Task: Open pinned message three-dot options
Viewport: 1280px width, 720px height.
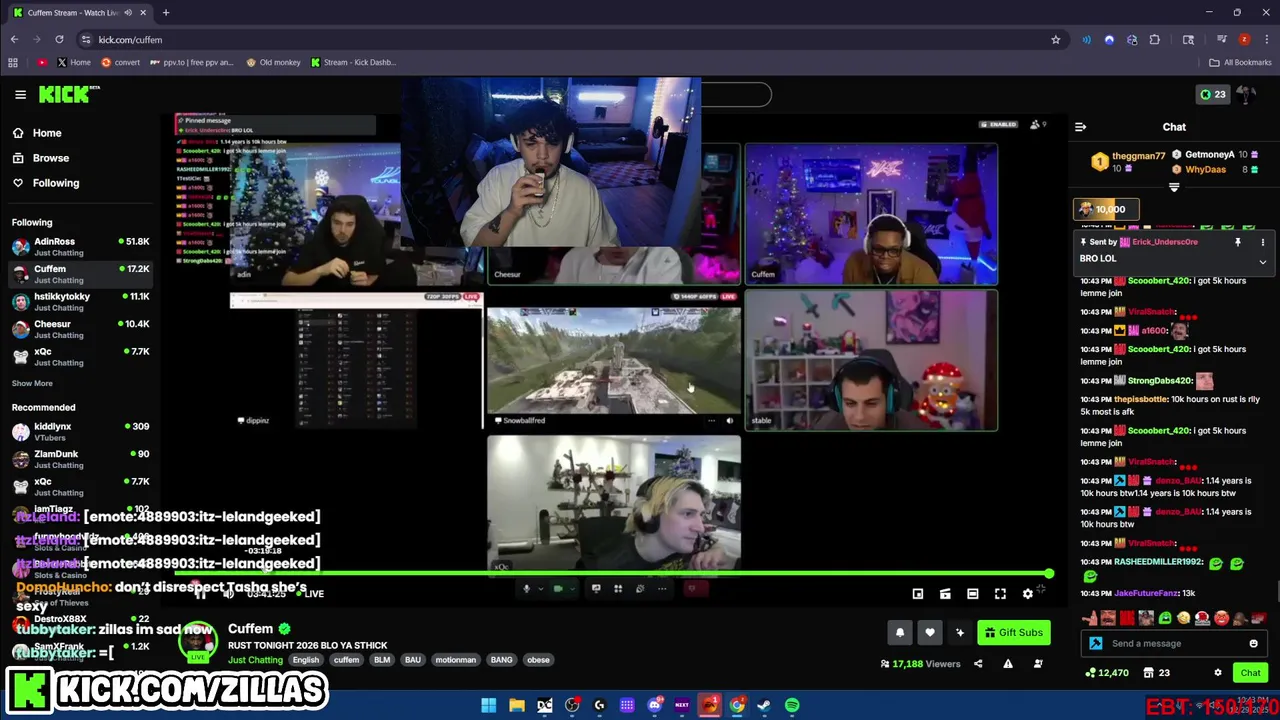Action: (1262, 242)
